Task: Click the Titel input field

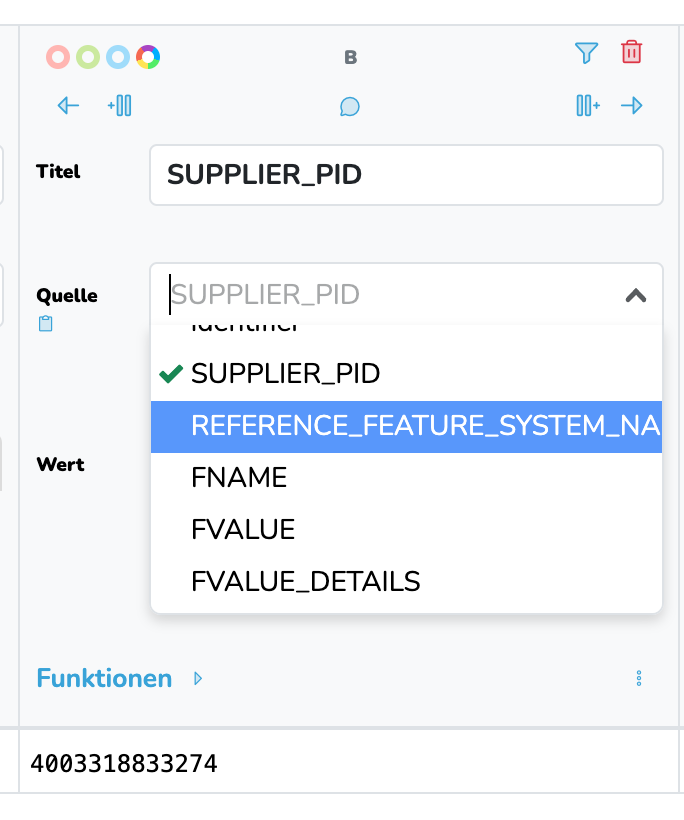Action: pyautogui.click(x=406, y=175)
